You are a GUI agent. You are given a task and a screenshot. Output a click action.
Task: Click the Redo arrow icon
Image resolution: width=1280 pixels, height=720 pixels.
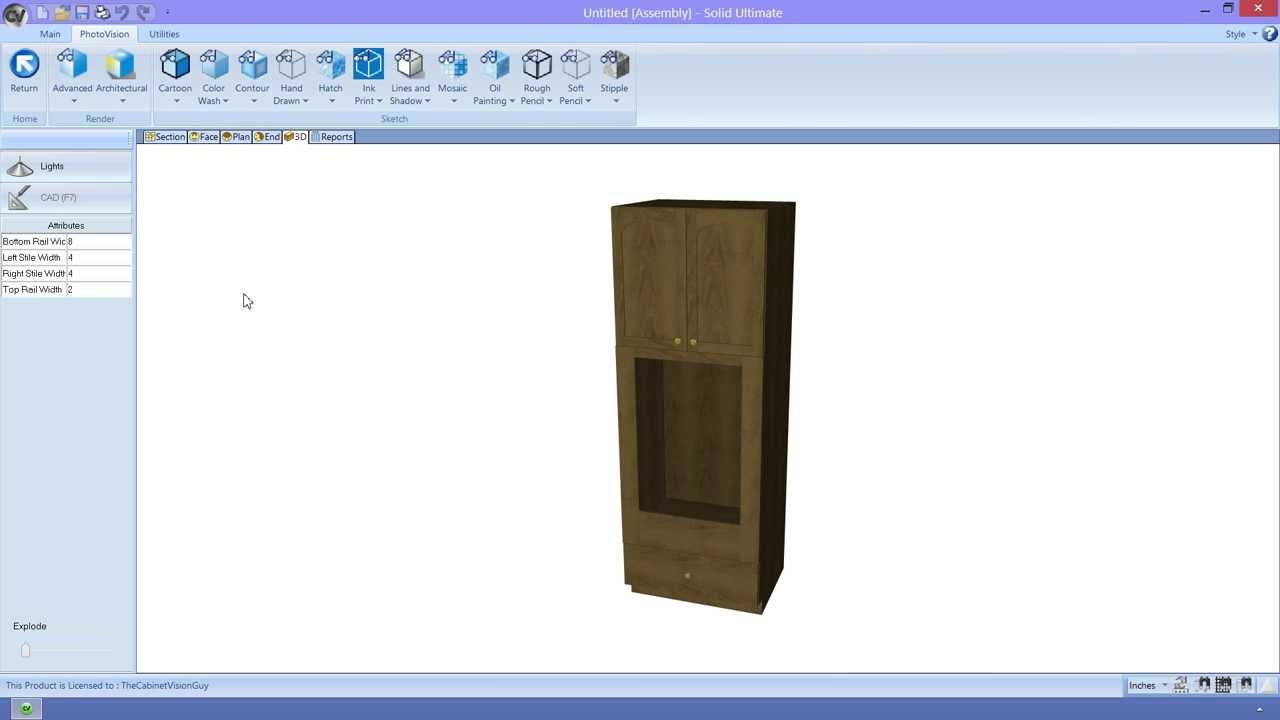point(143,12)
